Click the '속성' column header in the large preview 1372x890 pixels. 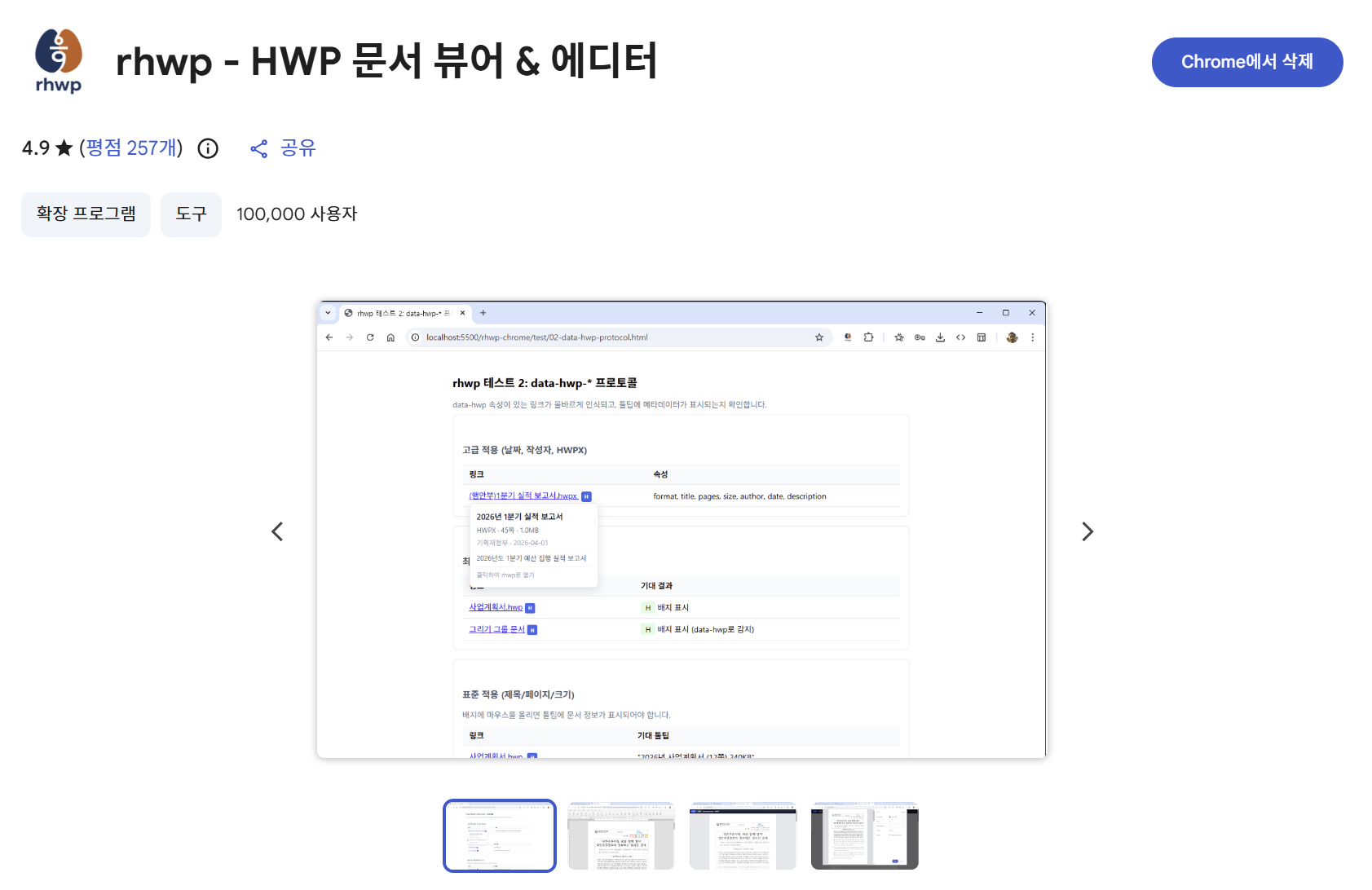click(660, 474)
